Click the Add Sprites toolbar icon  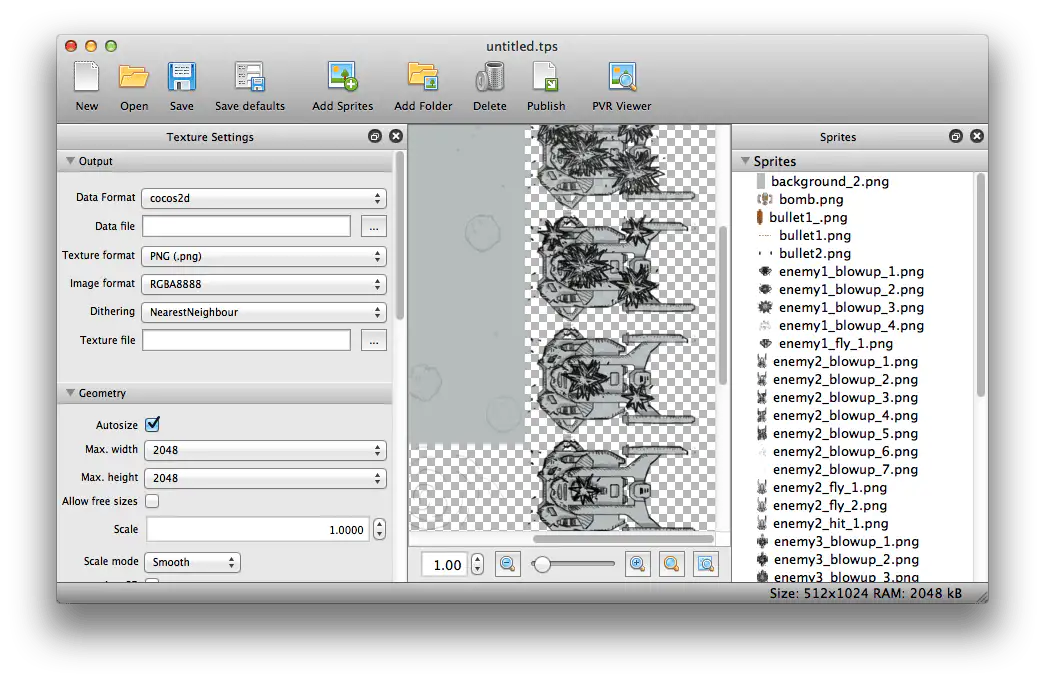(x=342, y=78)
